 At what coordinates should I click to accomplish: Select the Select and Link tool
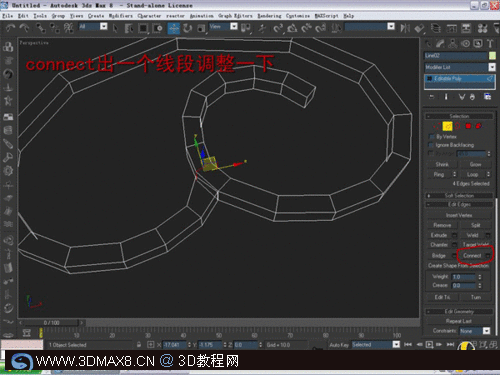pyautogui.click(x=41, y=28)
